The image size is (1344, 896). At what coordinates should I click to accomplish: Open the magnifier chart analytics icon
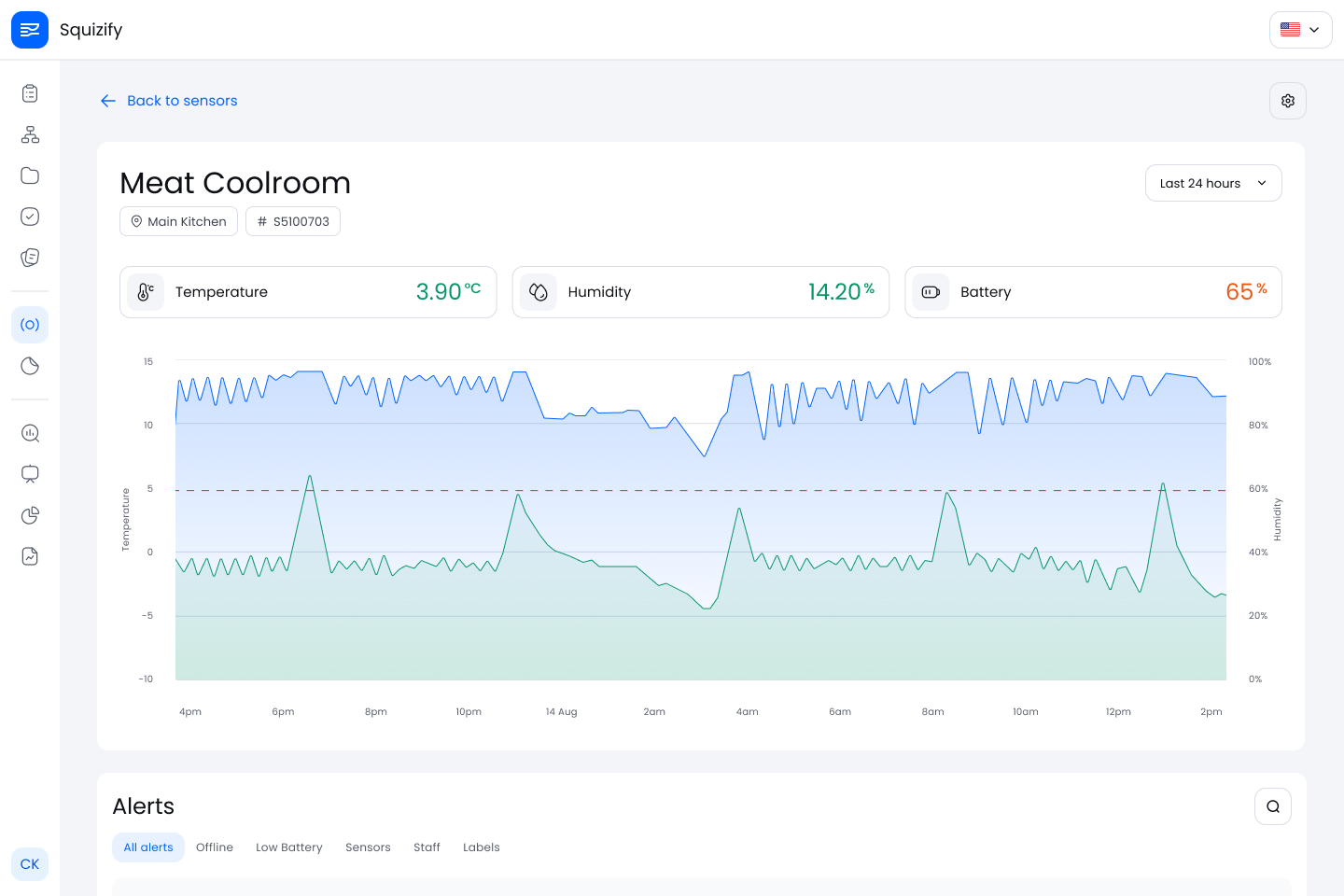click(x=30, y=433)
